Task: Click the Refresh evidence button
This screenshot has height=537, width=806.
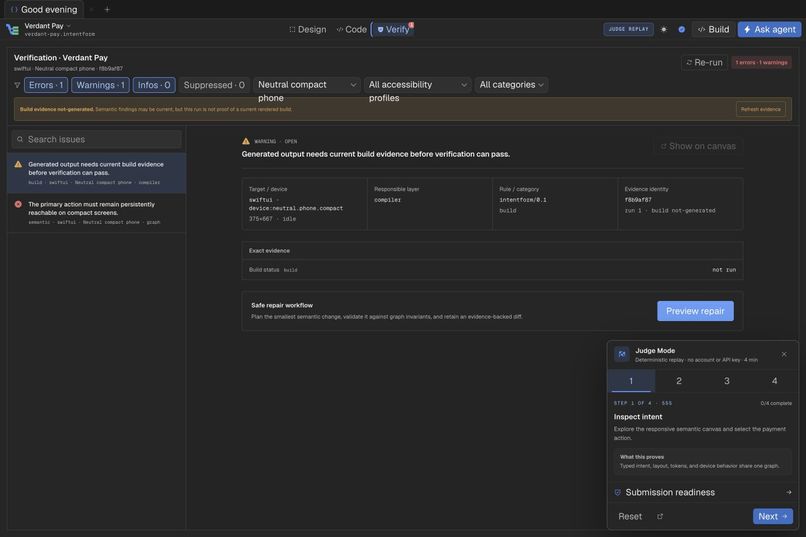Action: tap(761, 109)
